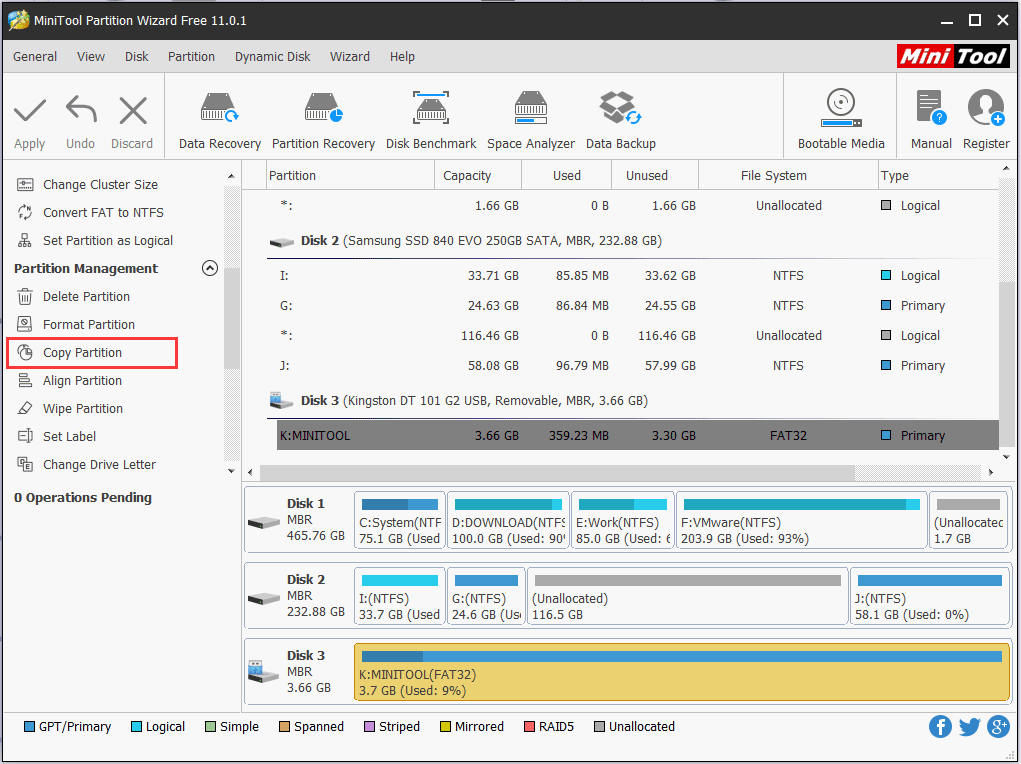The width and height of the screenshot is (1021, 764).
Task: Open the Wizard menu
Action: [350, 57]
